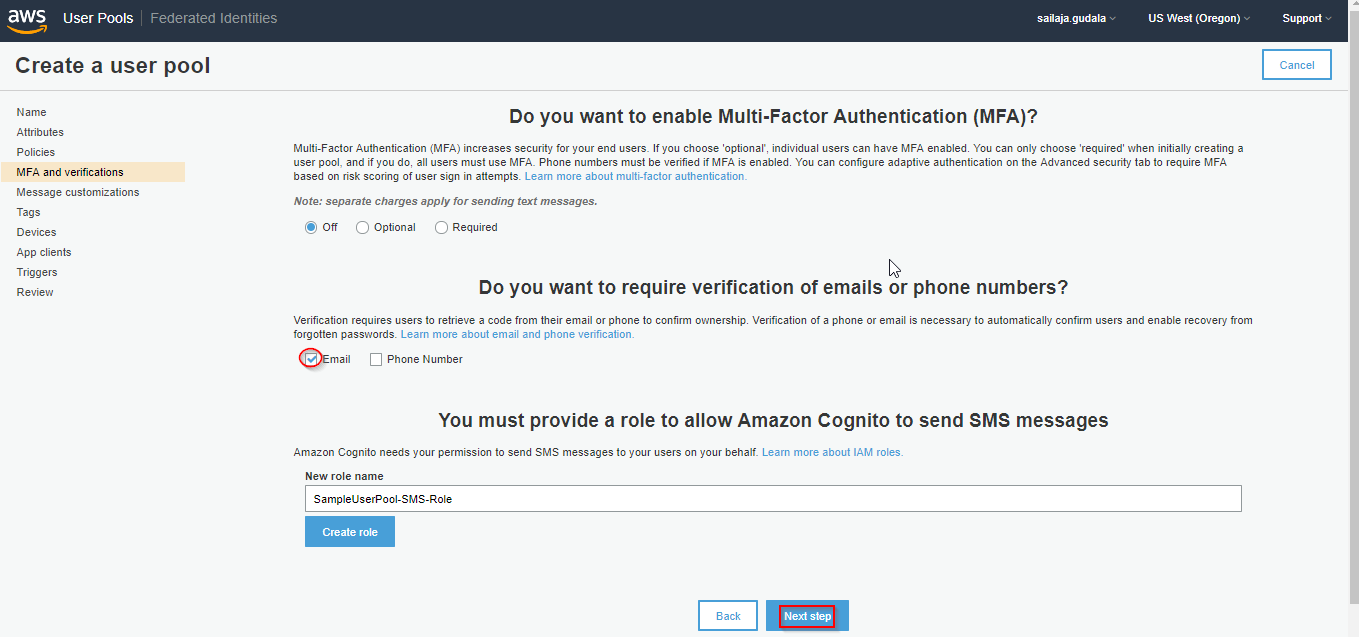
Task: Go to User Pools tab
Action: [98, 19]
